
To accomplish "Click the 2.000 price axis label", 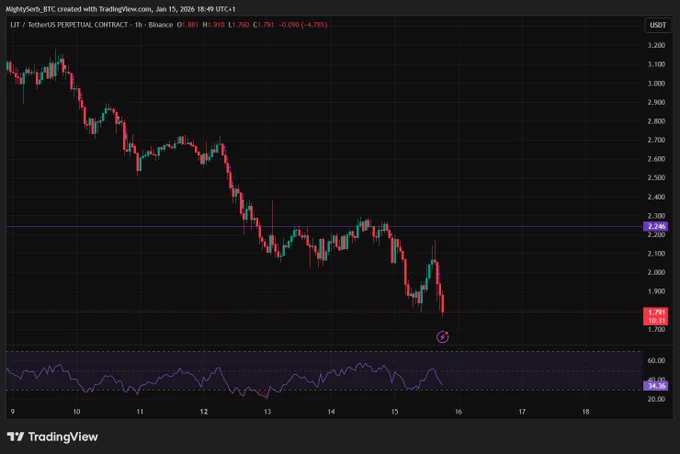I will pos(656,272).
